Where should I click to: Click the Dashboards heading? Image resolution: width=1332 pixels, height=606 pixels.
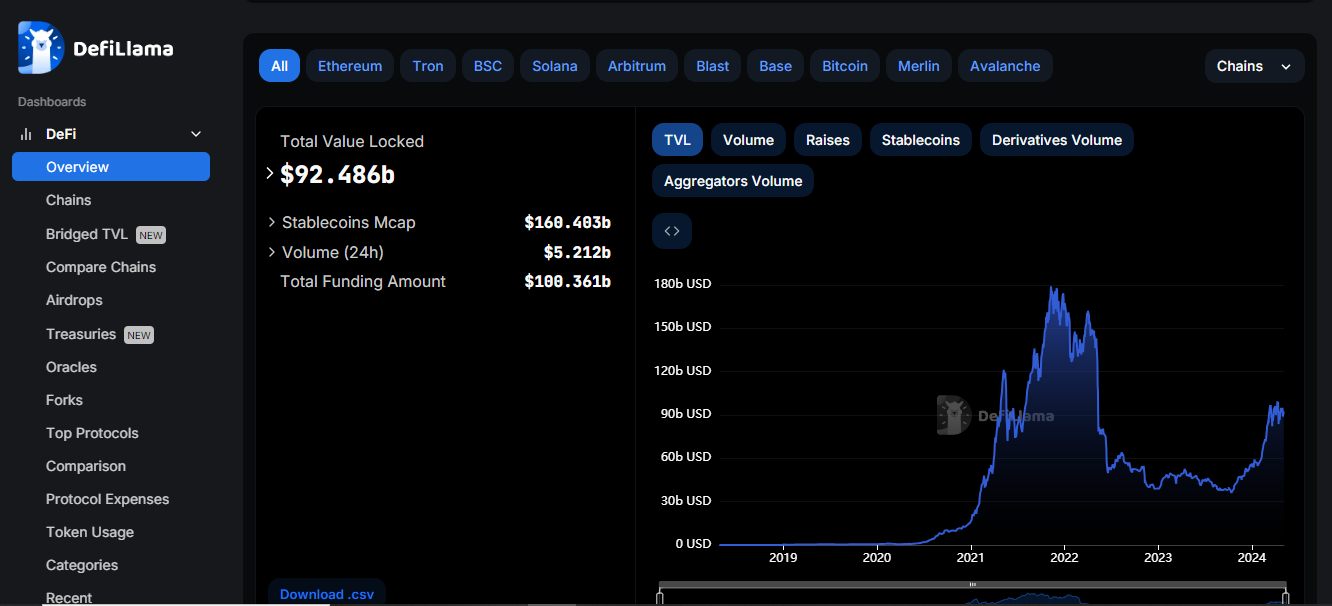[x=52, y=102]
